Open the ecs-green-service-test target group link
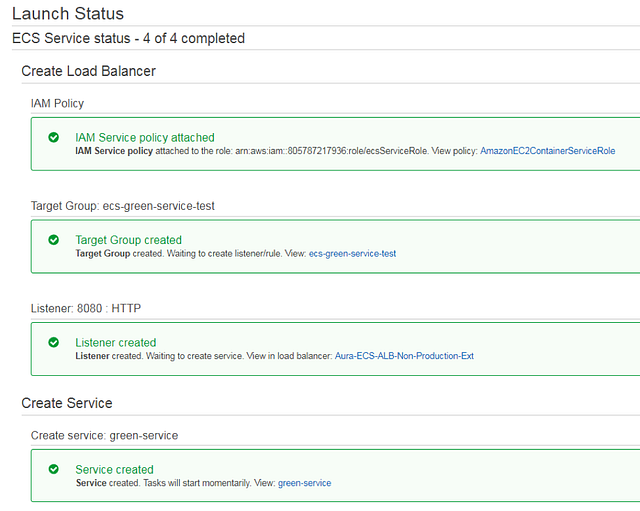 tap(352, 254)
